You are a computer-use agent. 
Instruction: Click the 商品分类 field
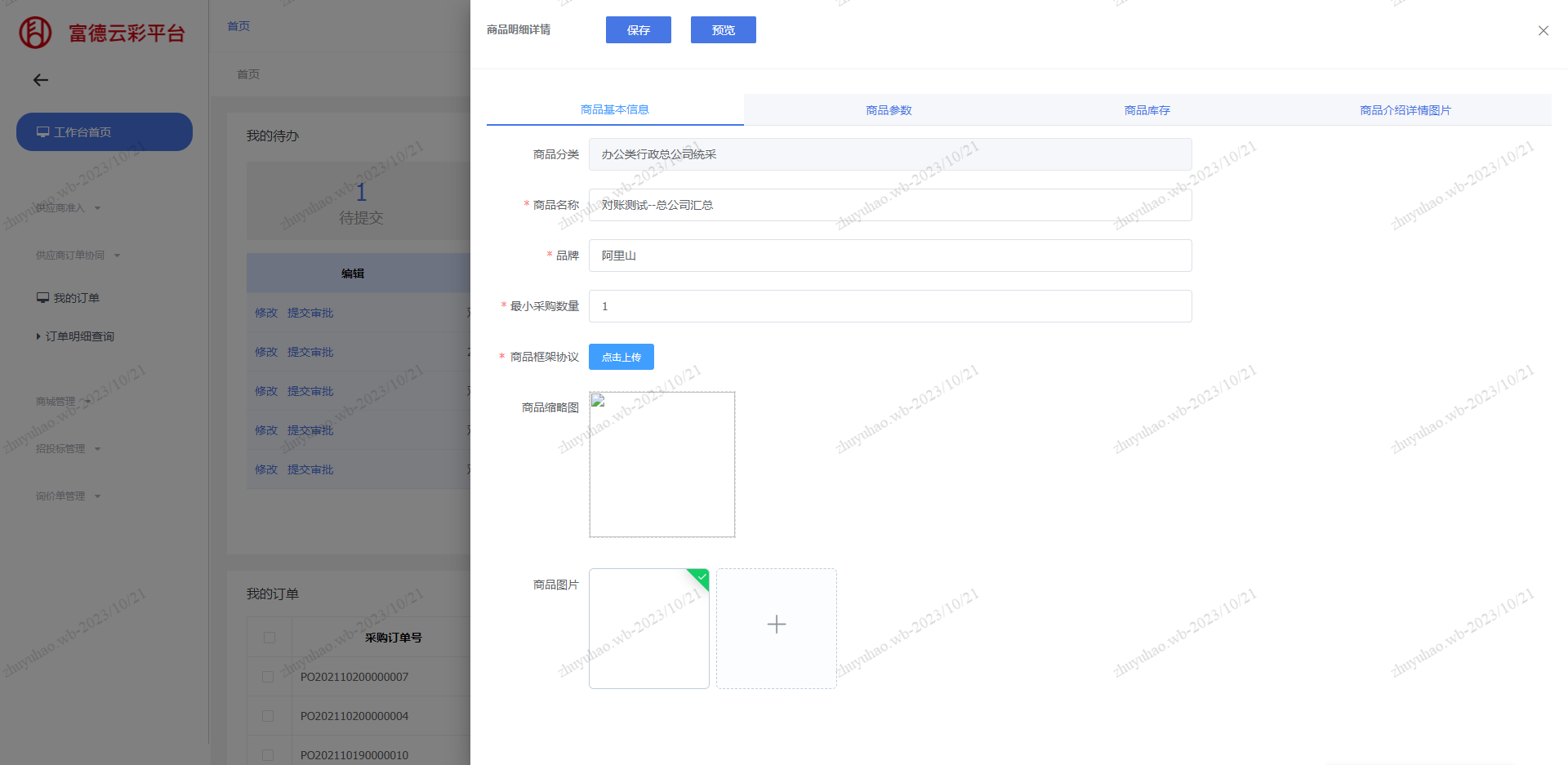tap(890, 154)
